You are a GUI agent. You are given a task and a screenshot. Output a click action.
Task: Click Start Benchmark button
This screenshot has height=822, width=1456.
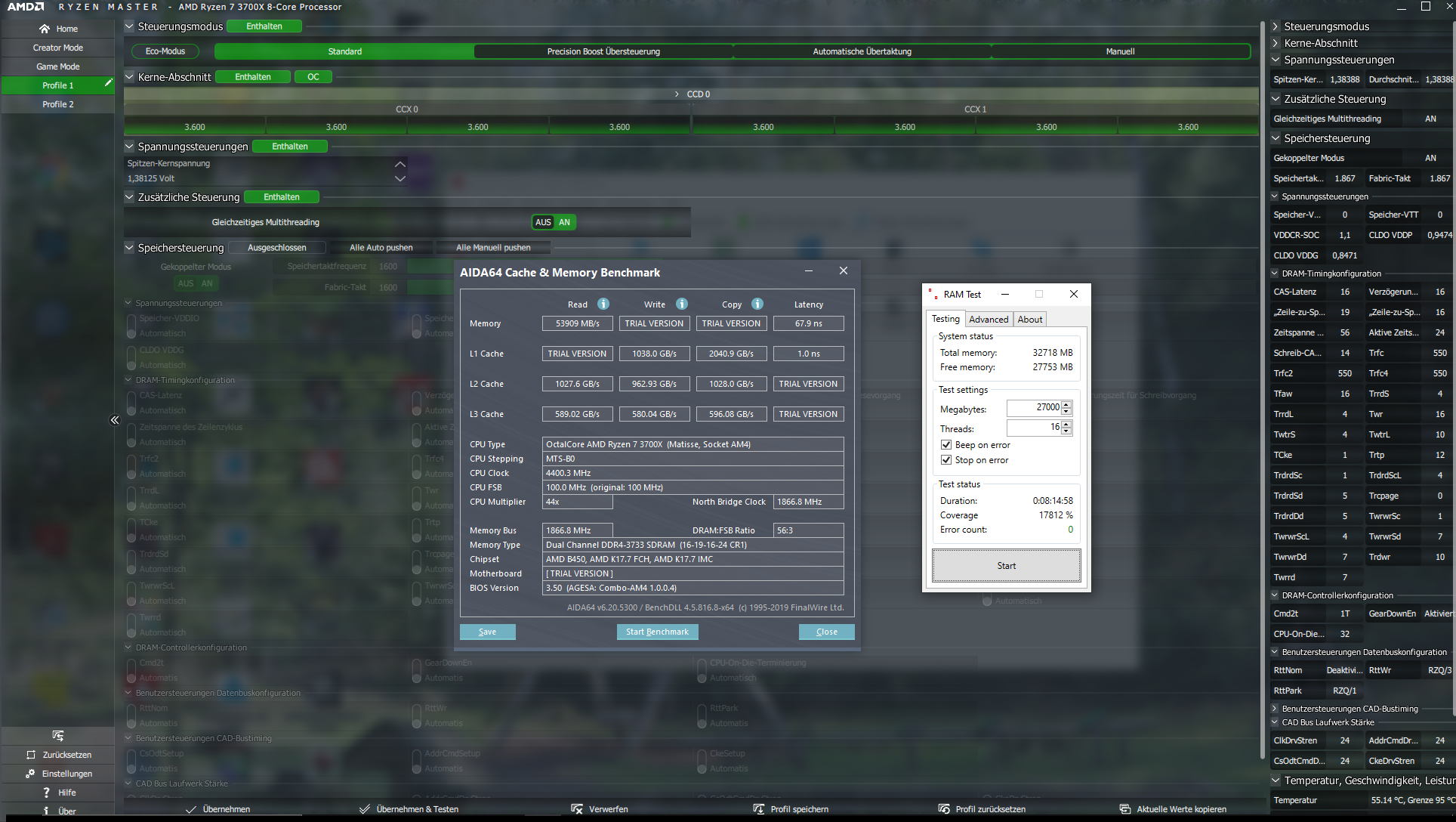point(657,632)
